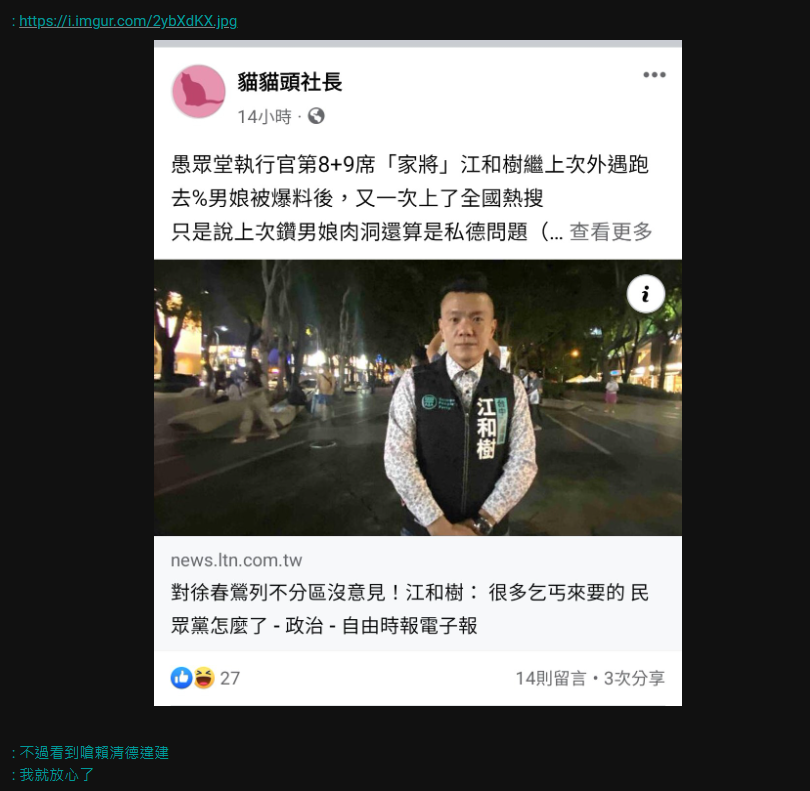Image resolution: width=810 pixels, height=791 pixels.
Task: Open the three-dot post options menu
Action: 654,75
